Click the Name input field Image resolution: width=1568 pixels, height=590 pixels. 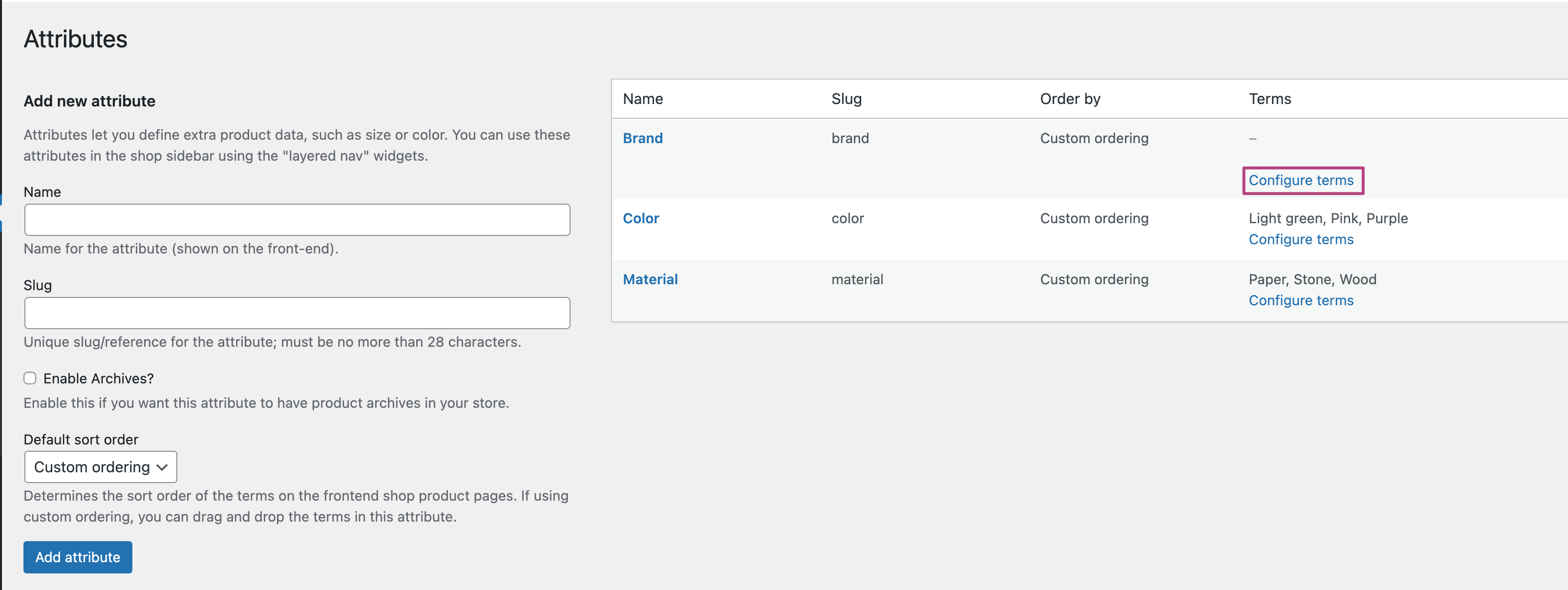pos(297,220)
